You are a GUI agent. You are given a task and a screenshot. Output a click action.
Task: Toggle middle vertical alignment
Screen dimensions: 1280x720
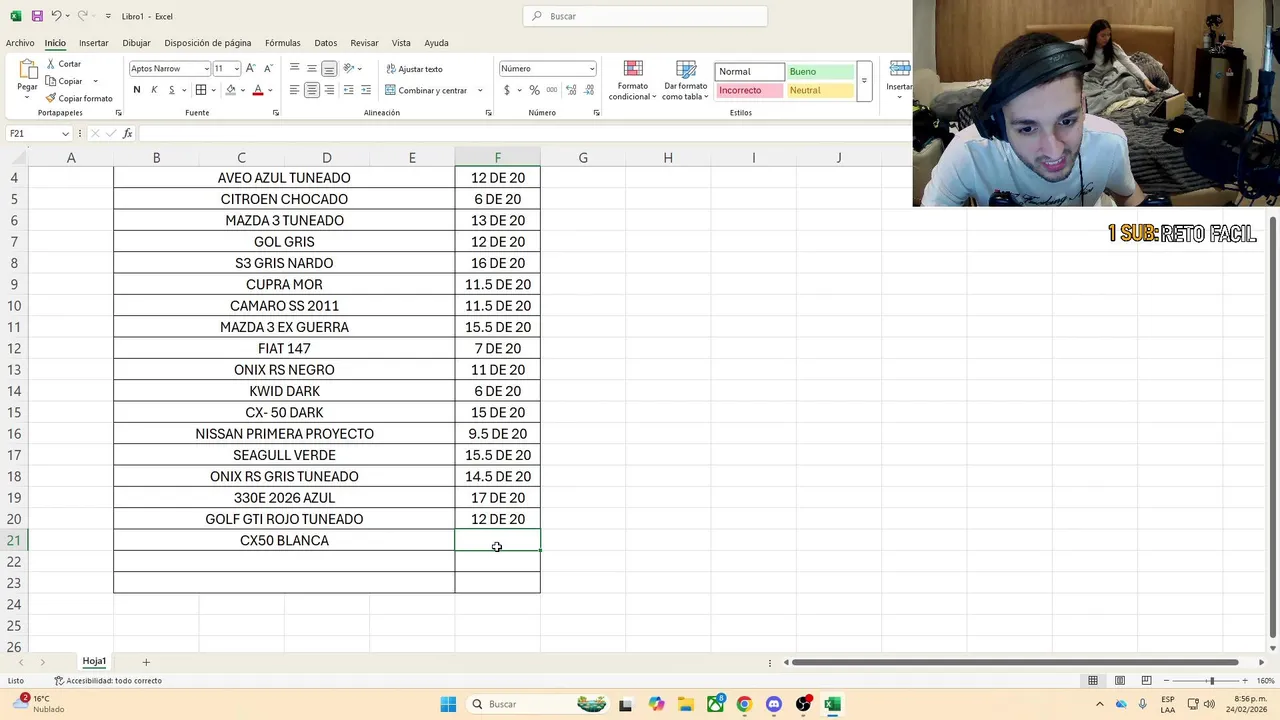coord(312,68)
